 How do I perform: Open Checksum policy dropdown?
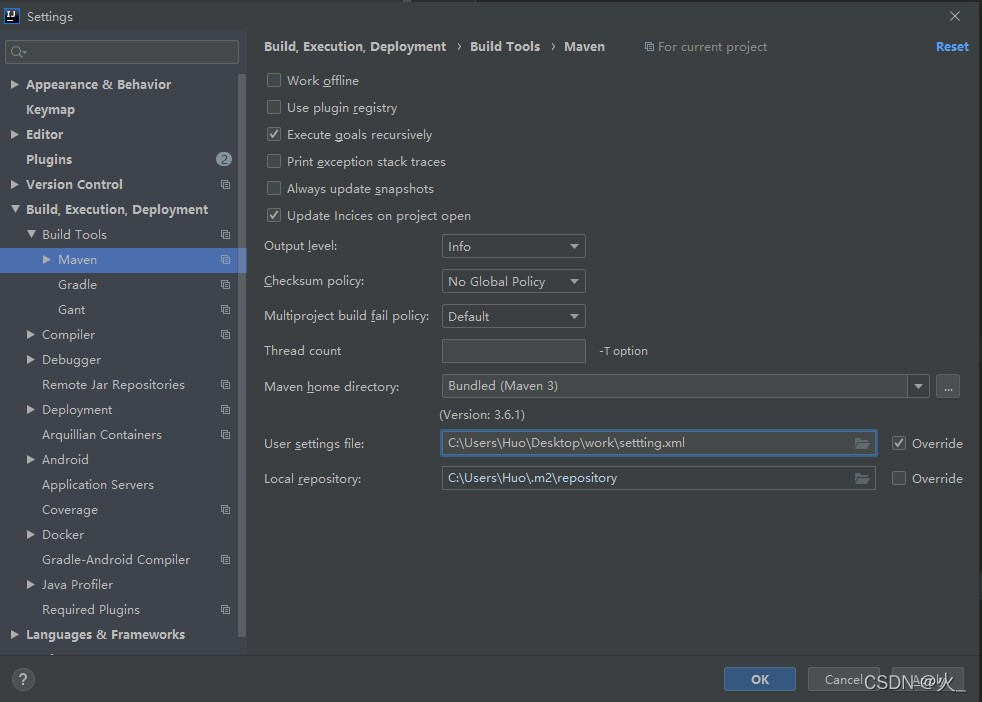(514, 281)
